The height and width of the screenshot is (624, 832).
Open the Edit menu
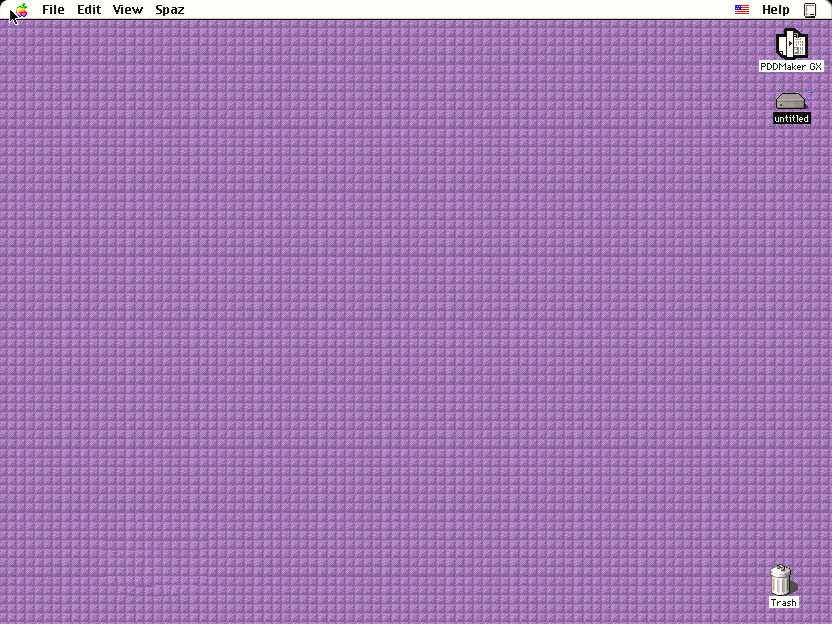[89, 10]
